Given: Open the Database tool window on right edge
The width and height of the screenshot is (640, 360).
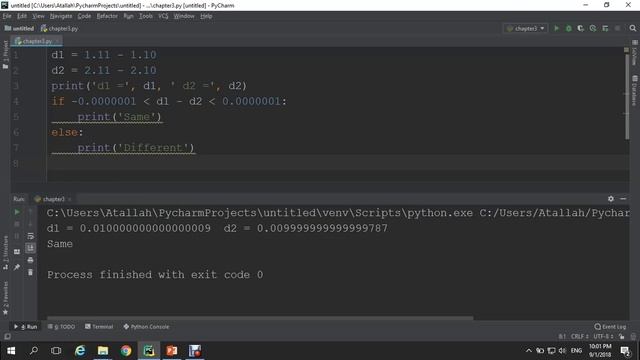Looking at the screenshot, I should (x=635, y=91).
